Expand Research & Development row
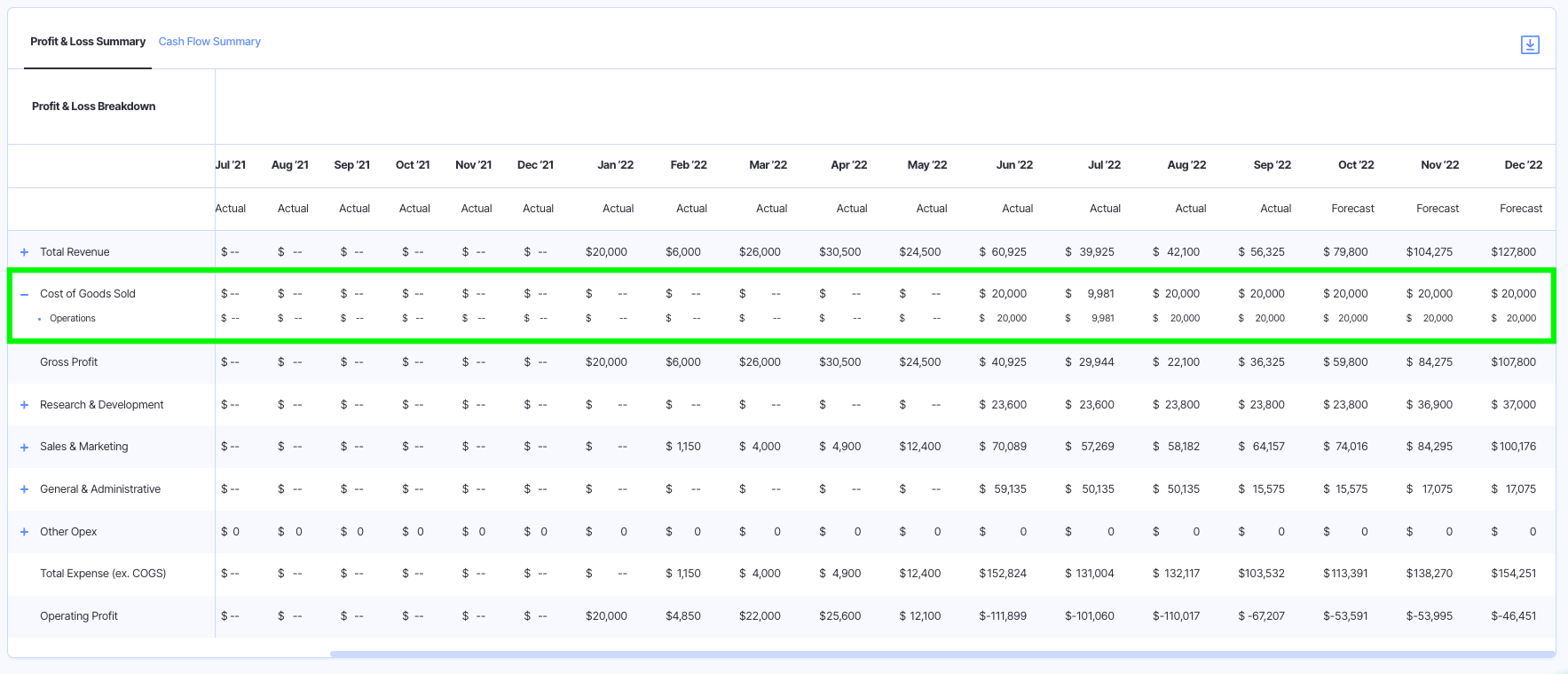1568x674 pixels. point(25,405)
